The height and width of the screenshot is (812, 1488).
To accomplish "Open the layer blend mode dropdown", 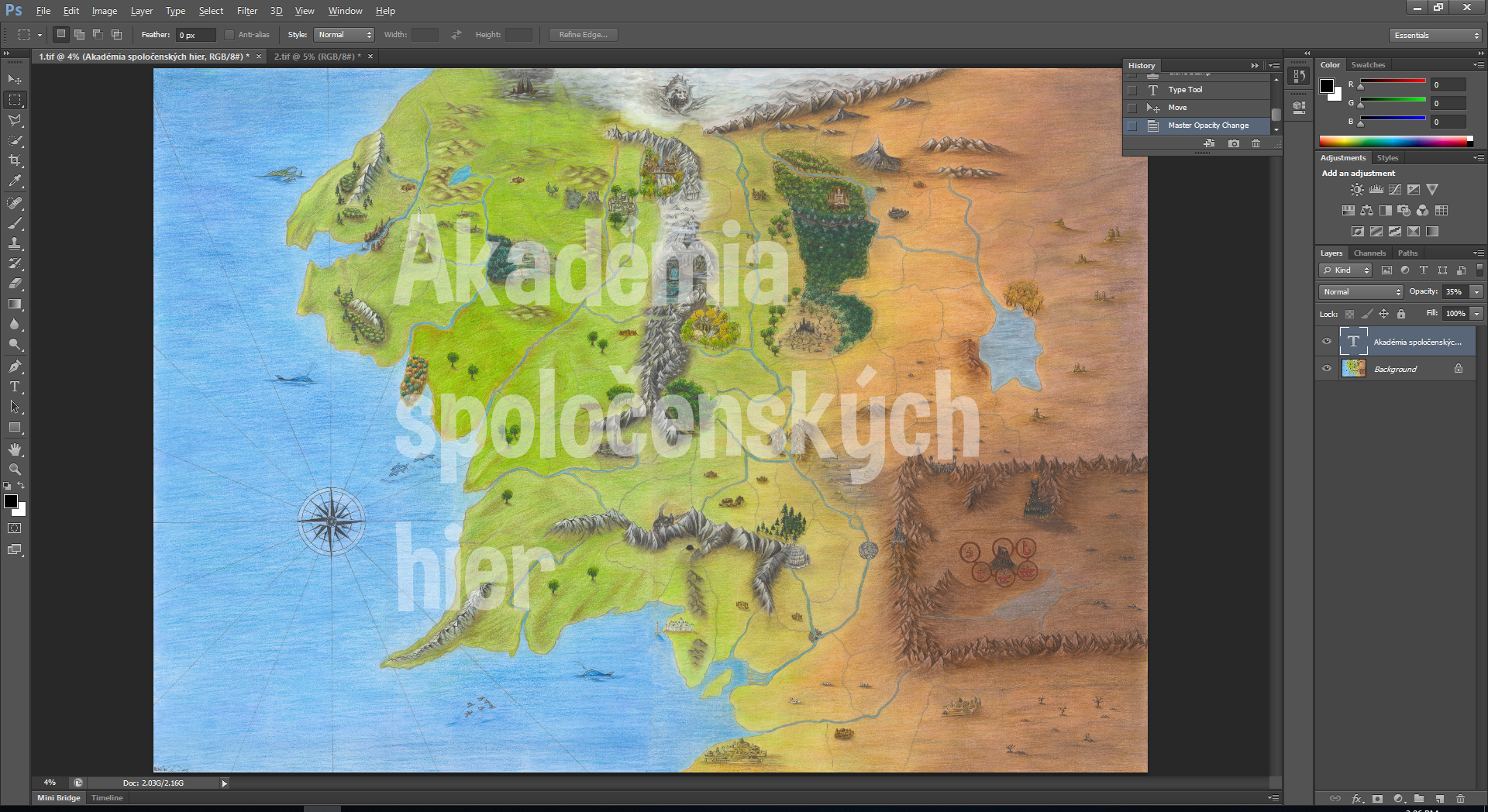I will pos(1360,292).
